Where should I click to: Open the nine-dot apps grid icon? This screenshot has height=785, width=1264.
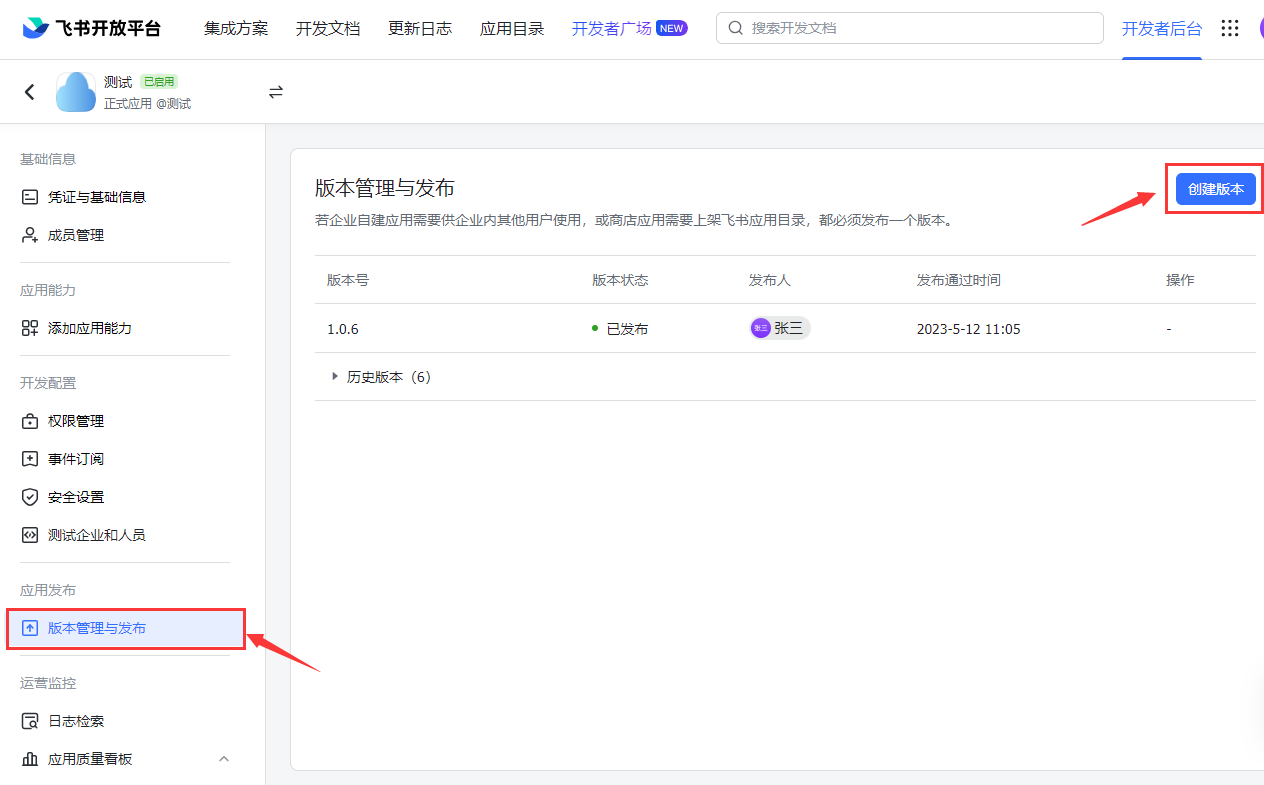click(x=1230, y=29)
